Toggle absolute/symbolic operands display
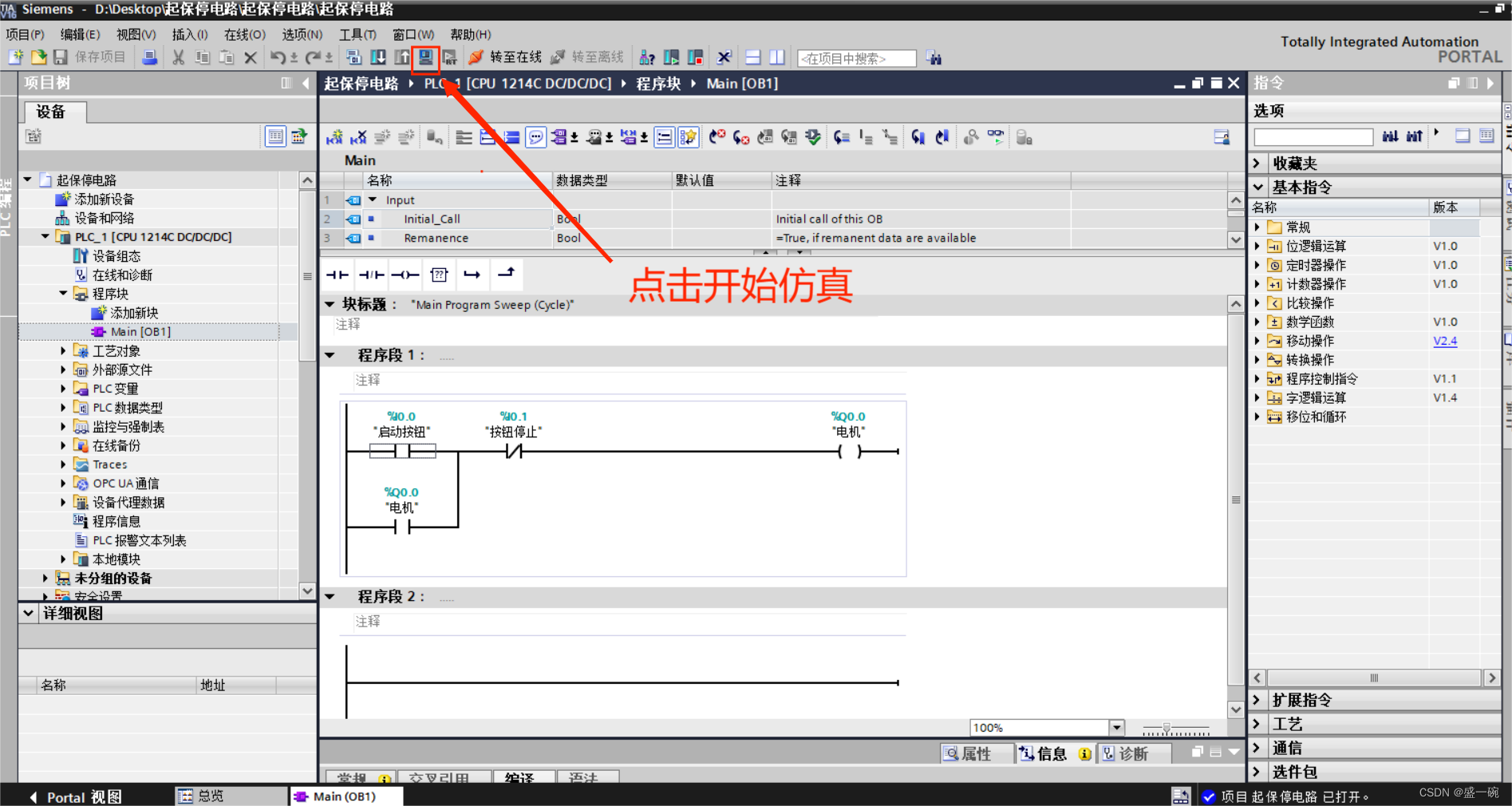 coord(559,137)
